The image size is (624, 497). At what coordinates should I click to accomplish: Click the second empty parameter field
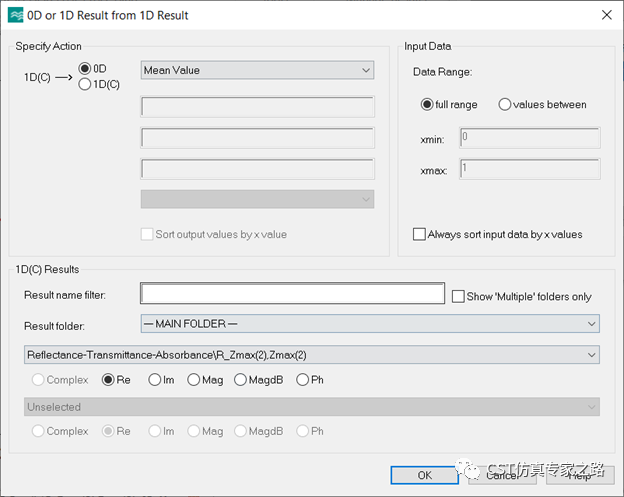coord(257,138)
